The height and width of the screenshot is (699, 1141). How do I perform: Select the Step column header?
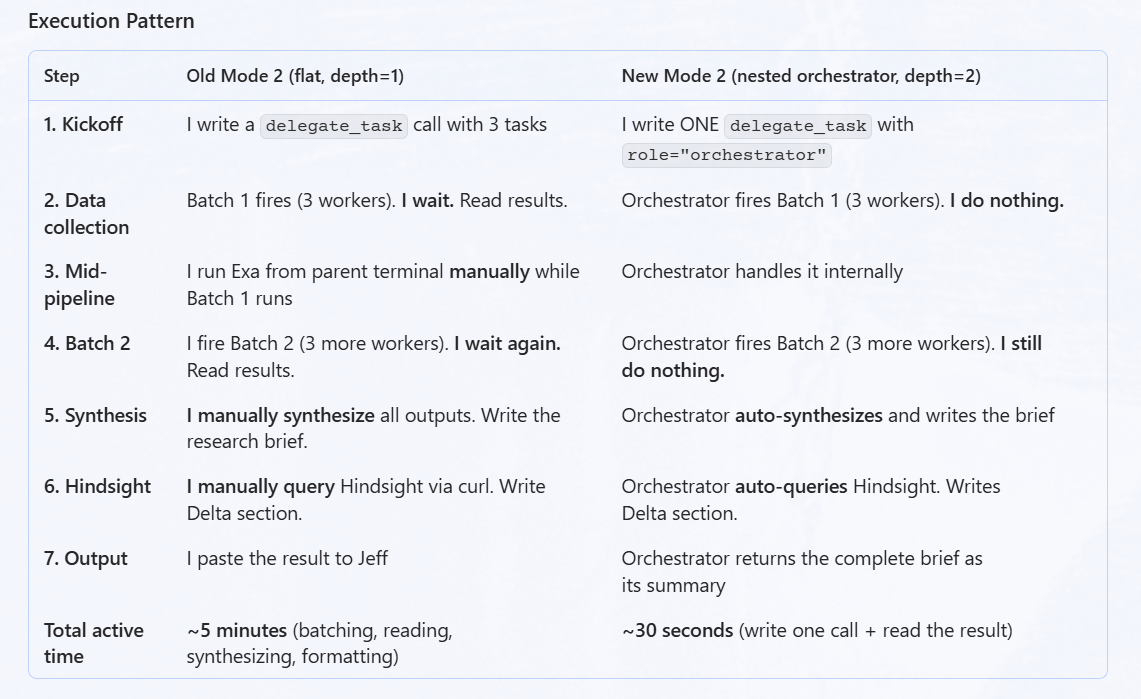62,76
